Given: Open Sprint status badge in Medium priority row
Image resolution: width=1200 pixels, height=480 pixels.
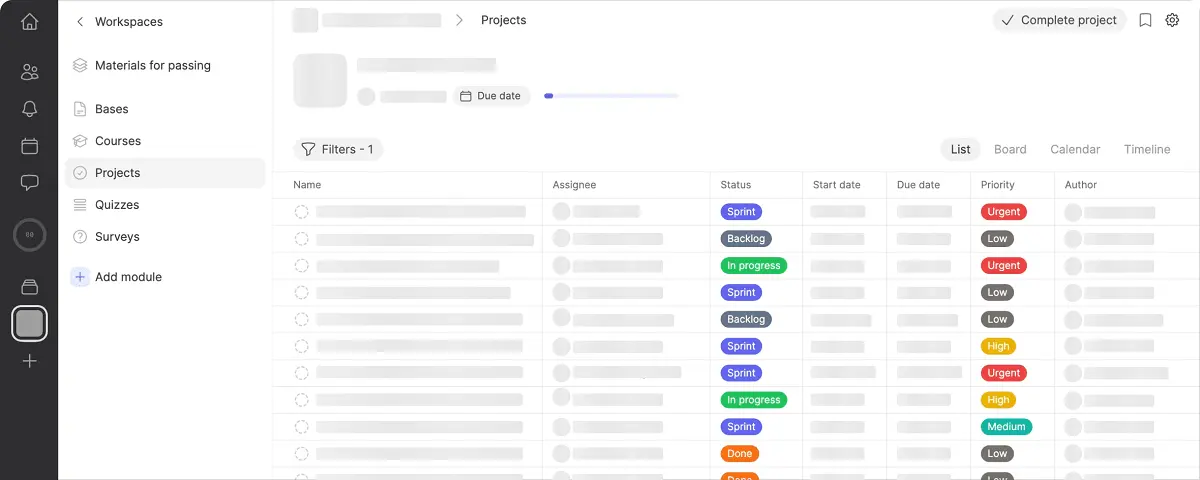Looking at the screenshot, I should [741, 427].
